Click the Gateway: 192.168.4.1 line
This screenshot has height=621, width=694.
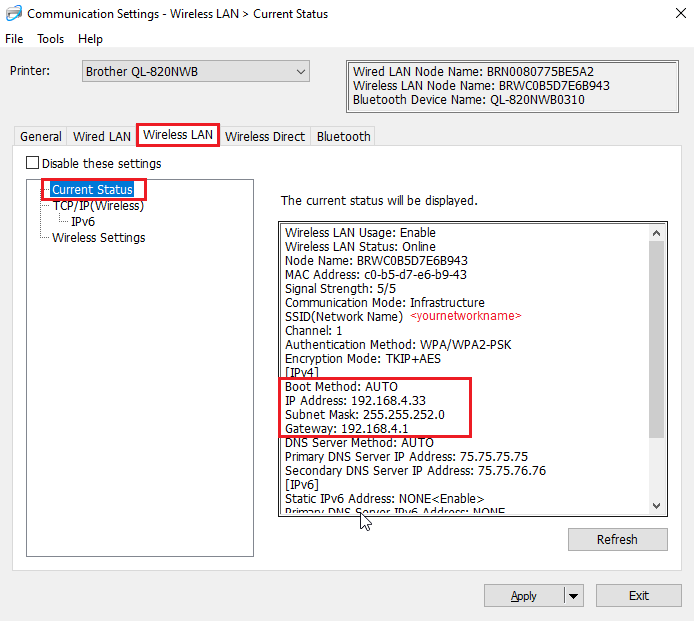[x=347, y=428]
